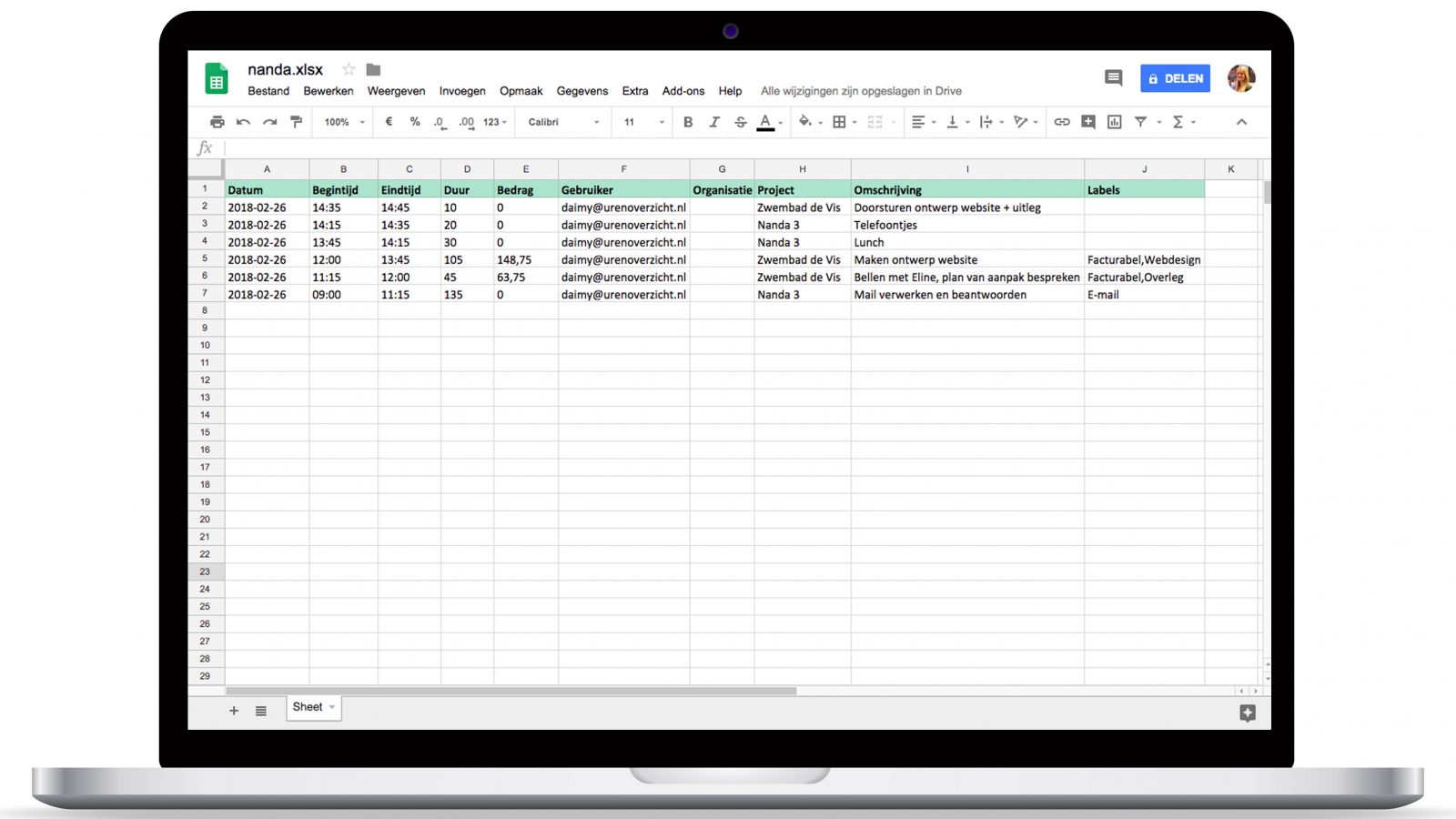Click the Explore icon at bottom right
The height and width of the screenshot is (819, 1456).
[1248, 713]
